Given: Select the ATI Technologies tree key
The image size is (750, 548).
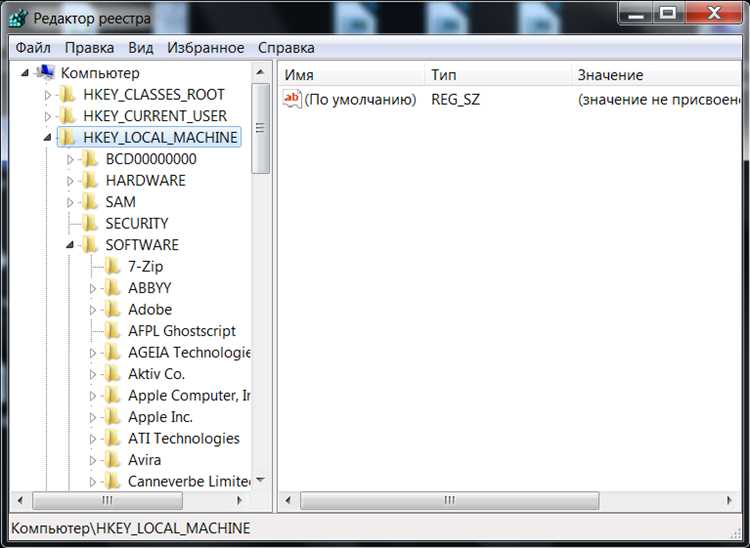Looking at the screenshot, I should click(183, 438).
